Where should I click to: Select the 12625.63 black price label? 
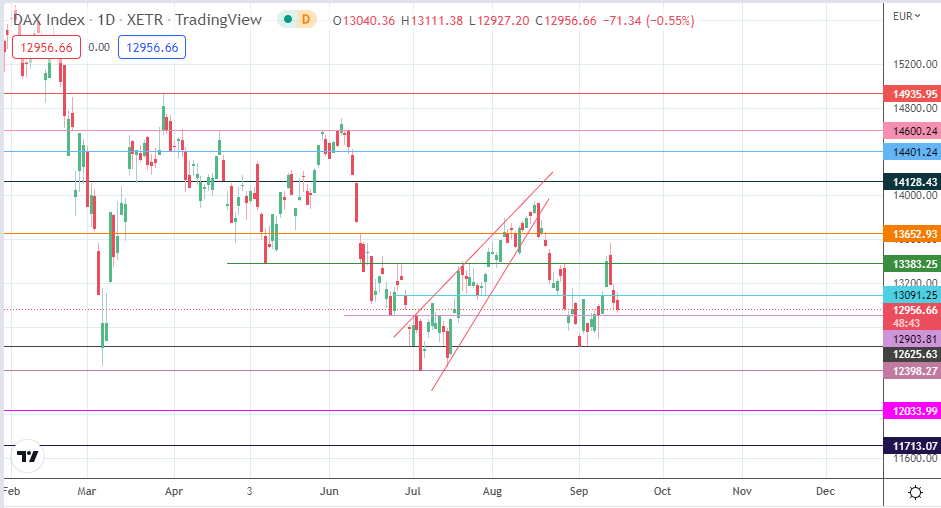tap(912, 354)
